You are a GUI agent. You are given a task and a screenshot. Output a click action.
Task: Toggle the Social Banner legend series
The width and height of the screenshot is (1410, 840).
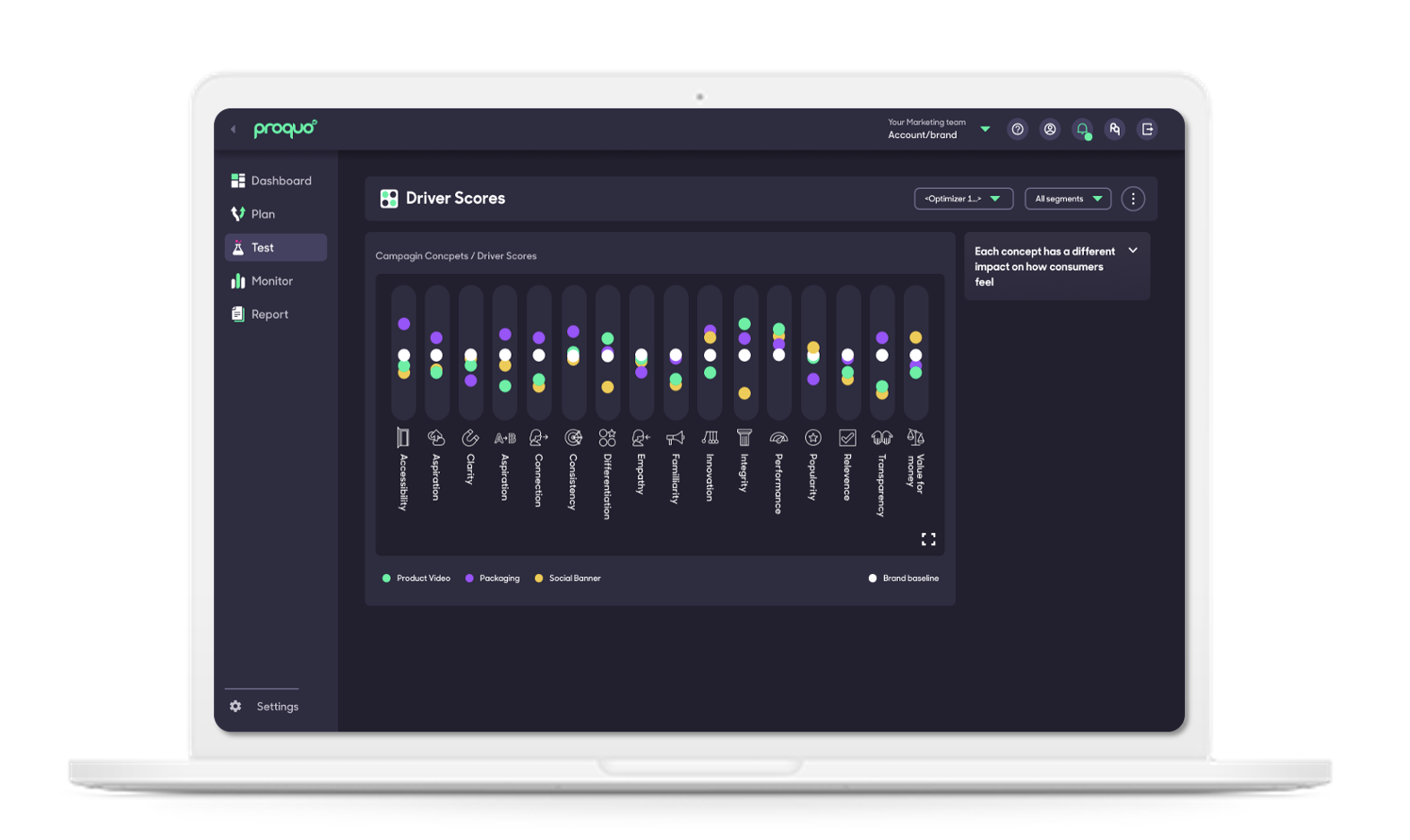tap(568, 579)
